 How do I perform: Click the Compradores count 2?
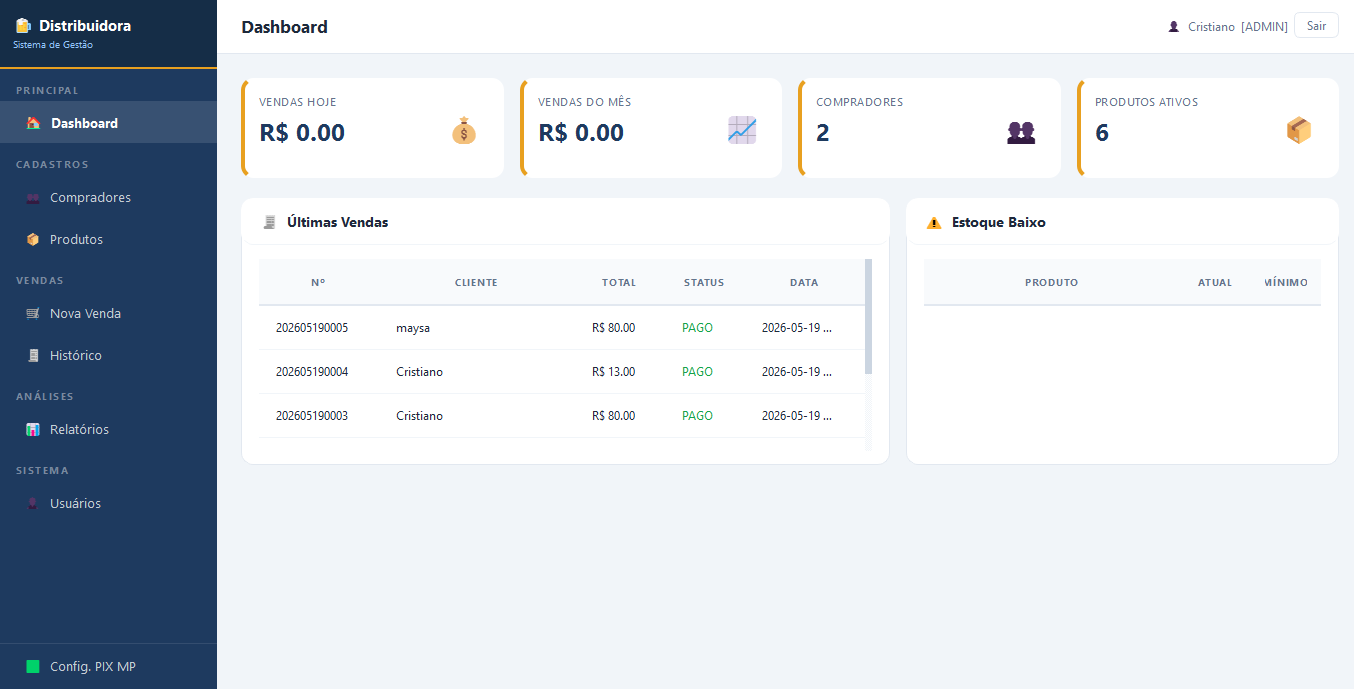click(823, 133)
